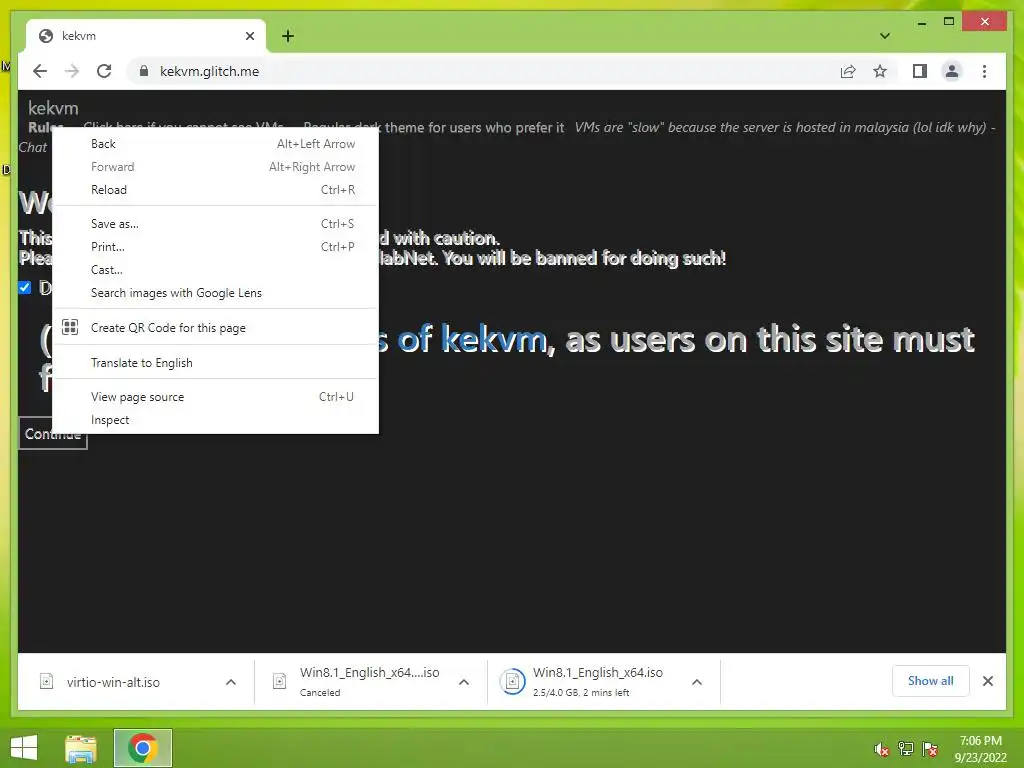Click the 'Canceled' download status text
The width and height of the screenshot is (1024, 768).
click(x=320, y=692)
